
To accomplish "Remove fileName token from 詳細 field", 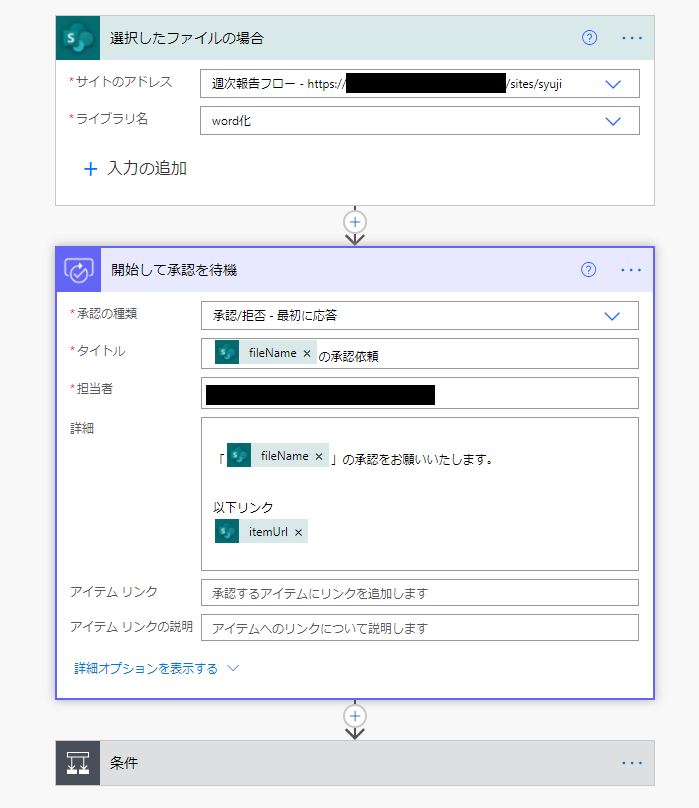I will 319,456.
